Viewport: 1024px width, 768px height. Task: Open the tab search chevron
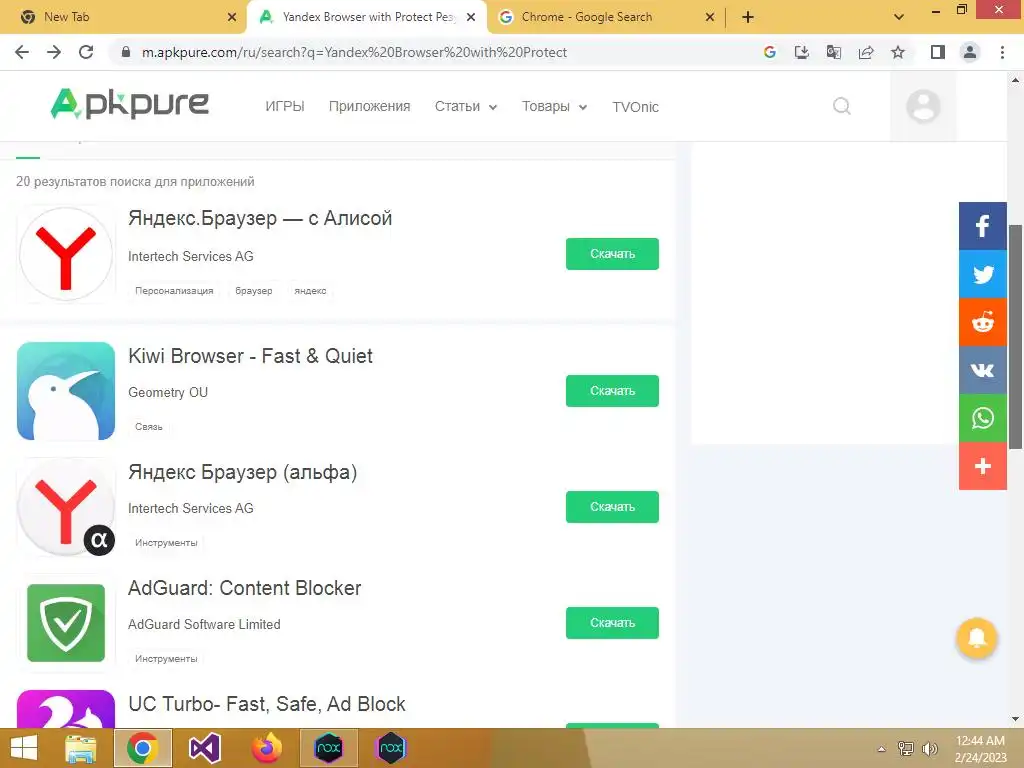coord(899,17)
